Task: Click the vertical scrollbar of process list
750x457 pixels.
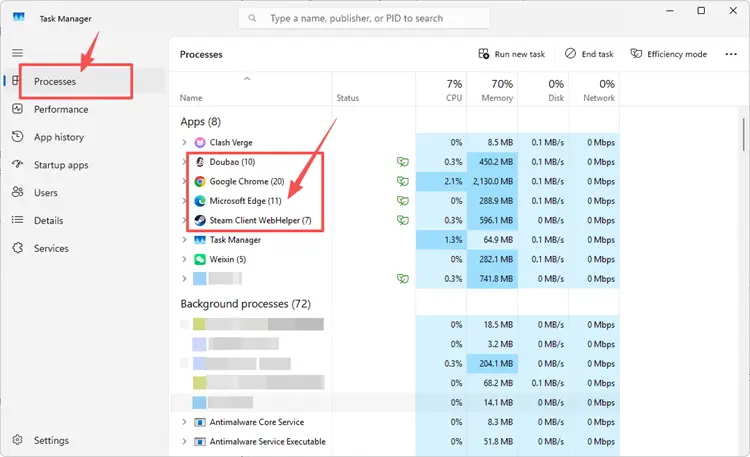Action: (743, 134)
